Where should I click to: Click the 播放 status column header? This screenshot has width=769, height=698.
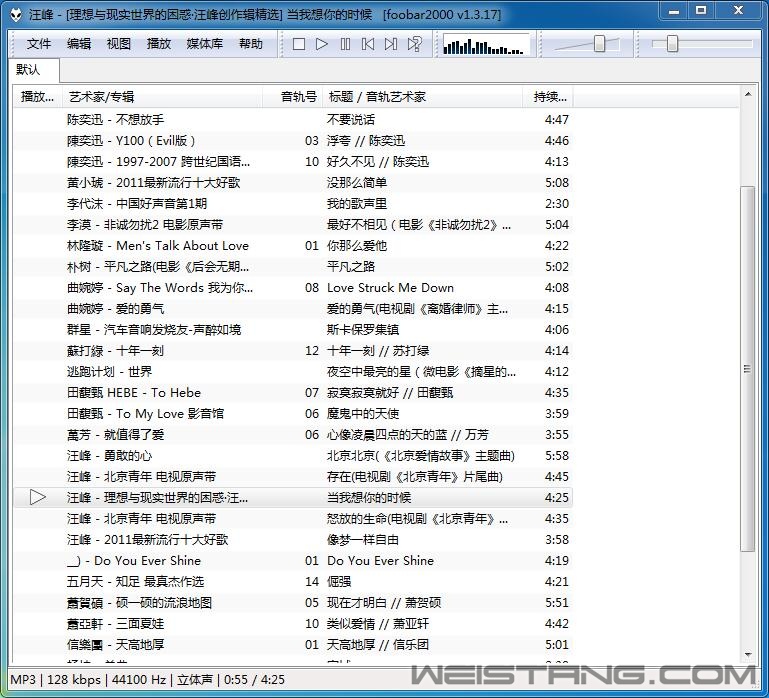click(37, 97)
